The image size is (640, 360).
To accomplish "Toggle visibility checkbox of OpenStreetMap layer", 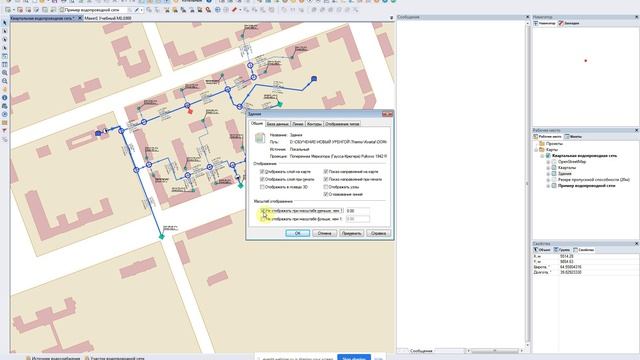I will (x=554, y=162).
